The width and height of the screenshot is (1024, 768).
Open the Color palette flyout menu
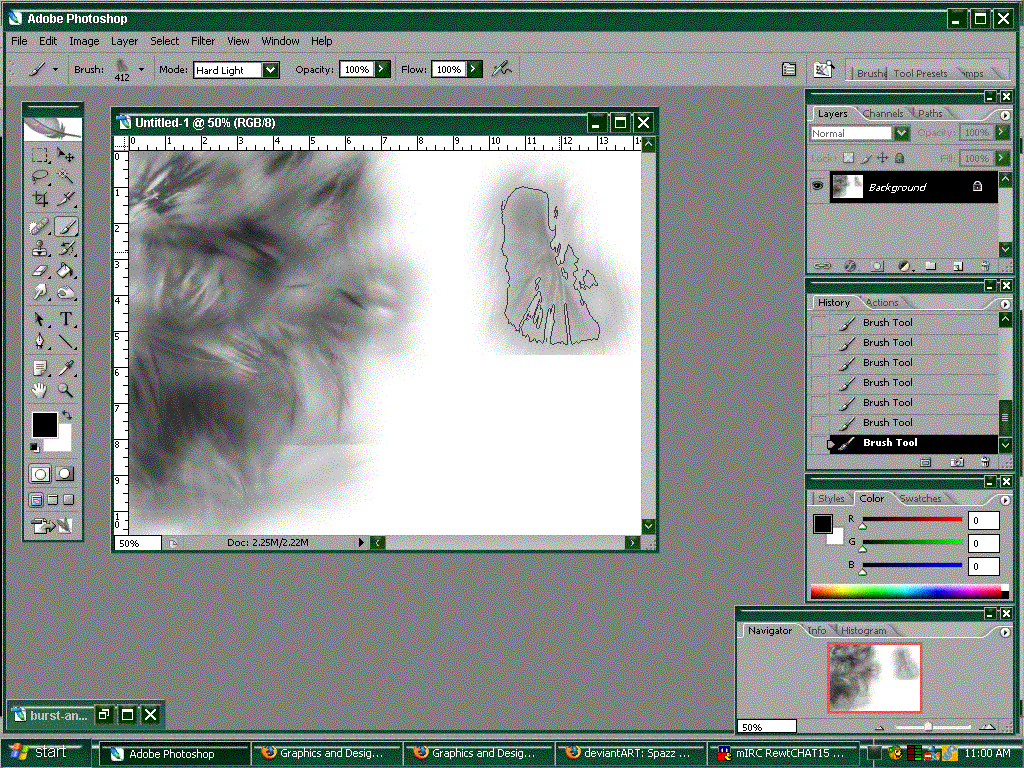[x=1004, y=500]
